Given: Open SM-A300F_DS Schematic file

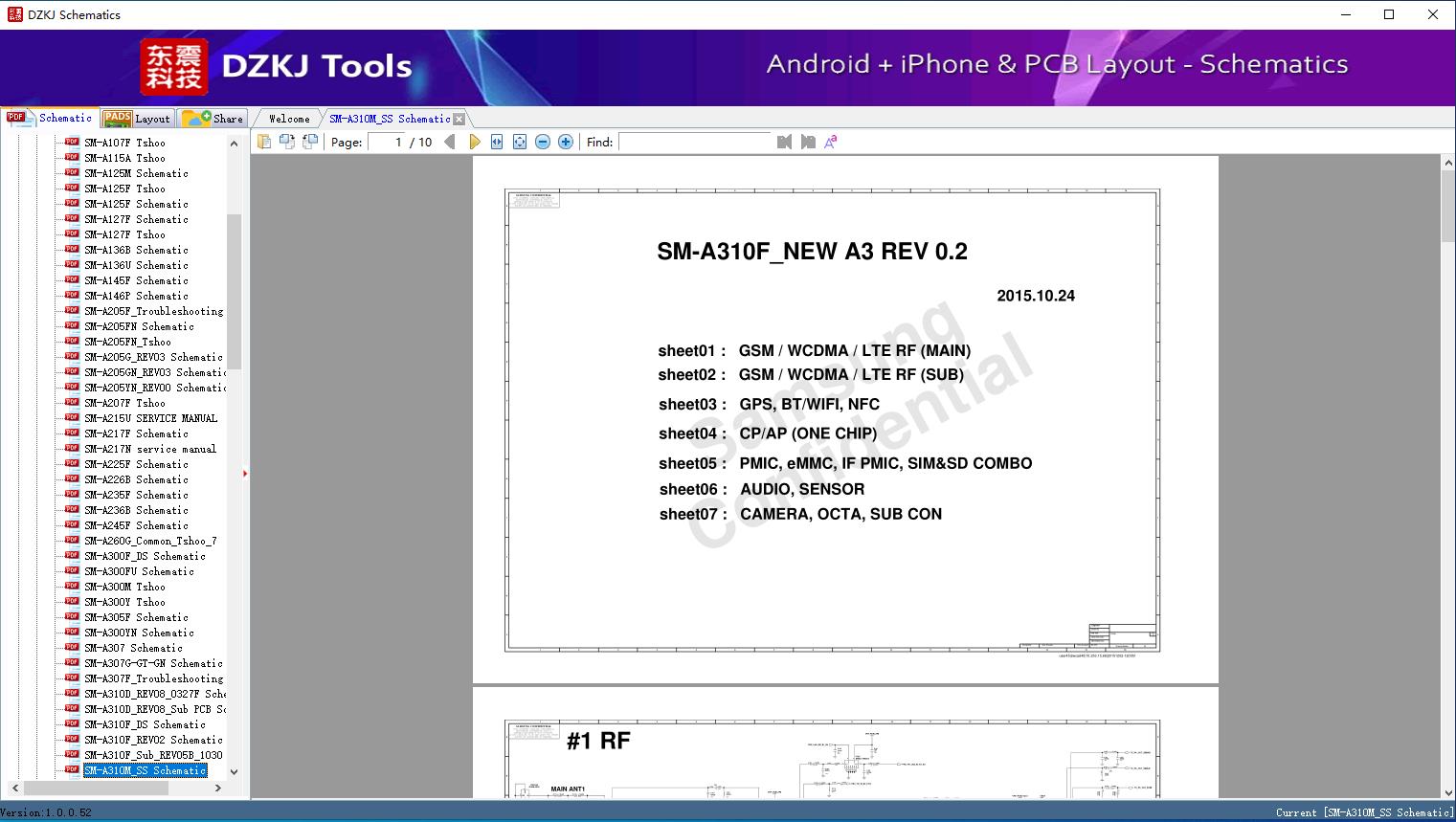Looking at the screenshot, I should pos(145,556).
